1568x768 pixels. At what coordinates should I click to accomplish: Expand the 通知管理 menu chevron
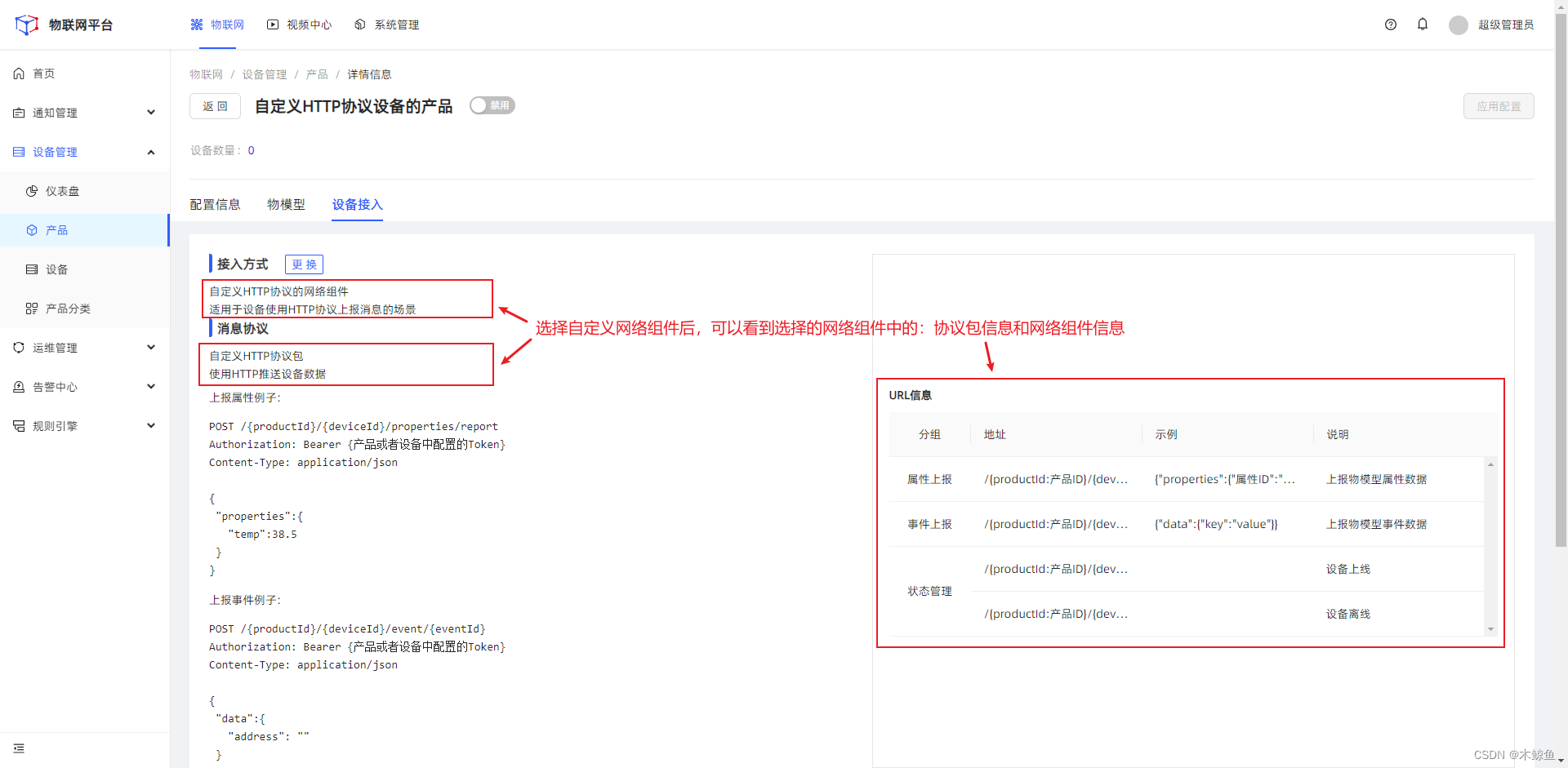point(151,113)
